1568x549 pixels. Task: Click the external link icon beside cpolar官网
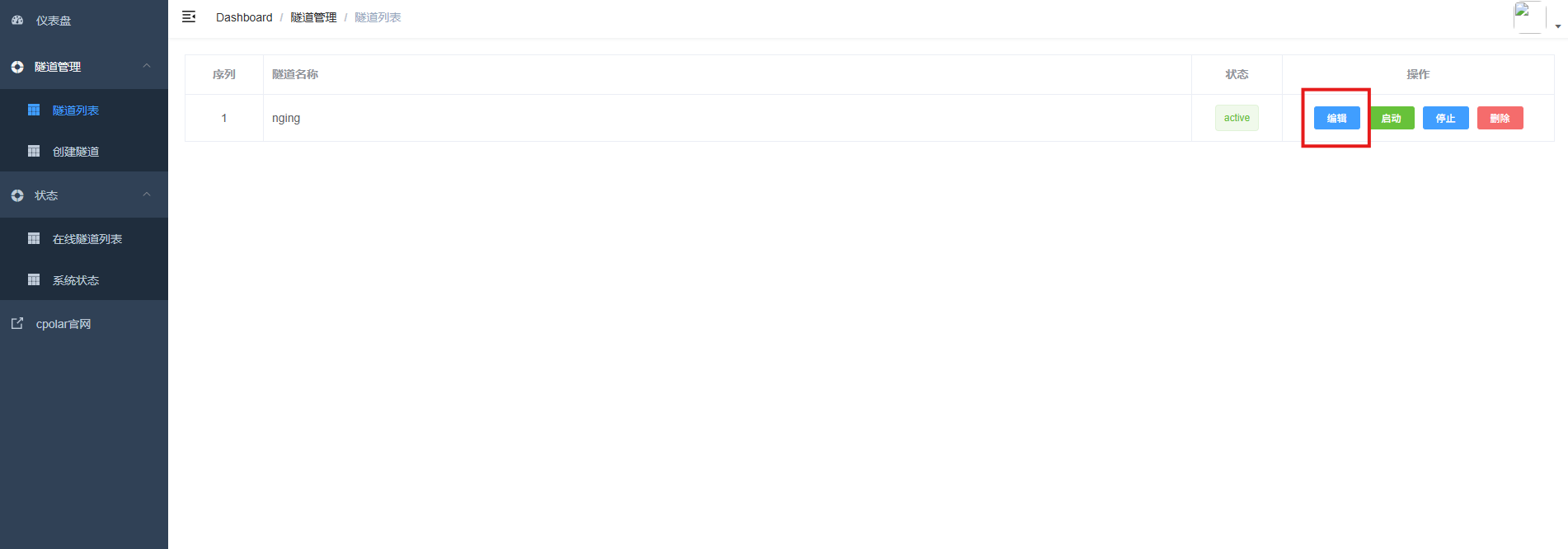(x=17, y=323)
